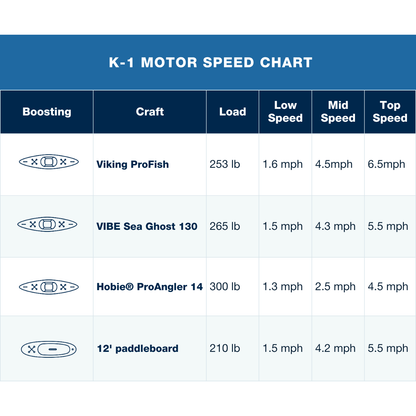Viewport: 416px width, 416px height.
Task: Click the Top Speed column header
Action: 390,112
